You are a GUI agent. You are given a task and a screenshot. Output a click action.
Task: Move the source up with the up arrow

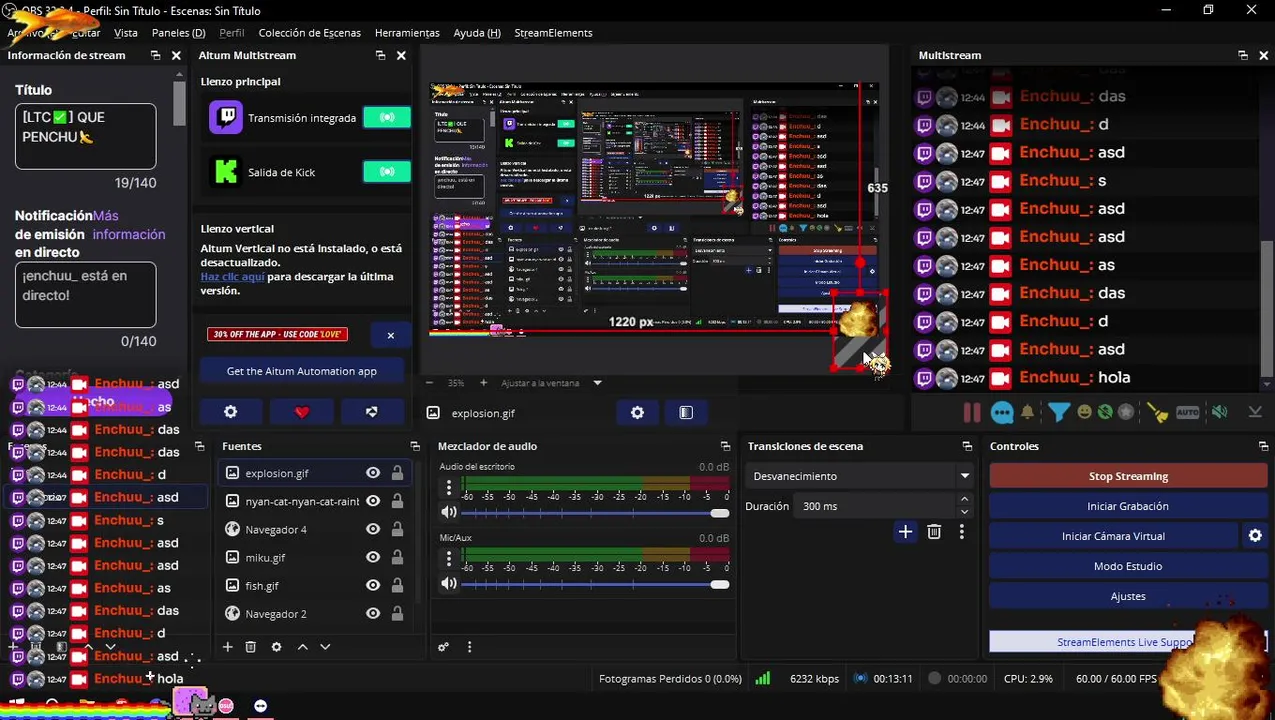[302, 647]
